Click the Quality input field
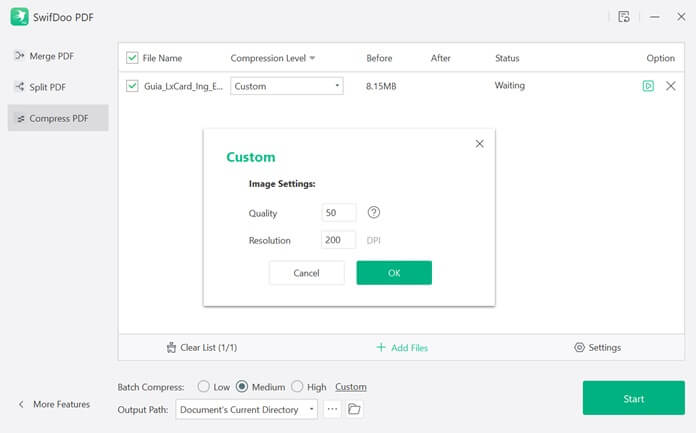This screenshot has width=696, height=433. tap(339, 212)
